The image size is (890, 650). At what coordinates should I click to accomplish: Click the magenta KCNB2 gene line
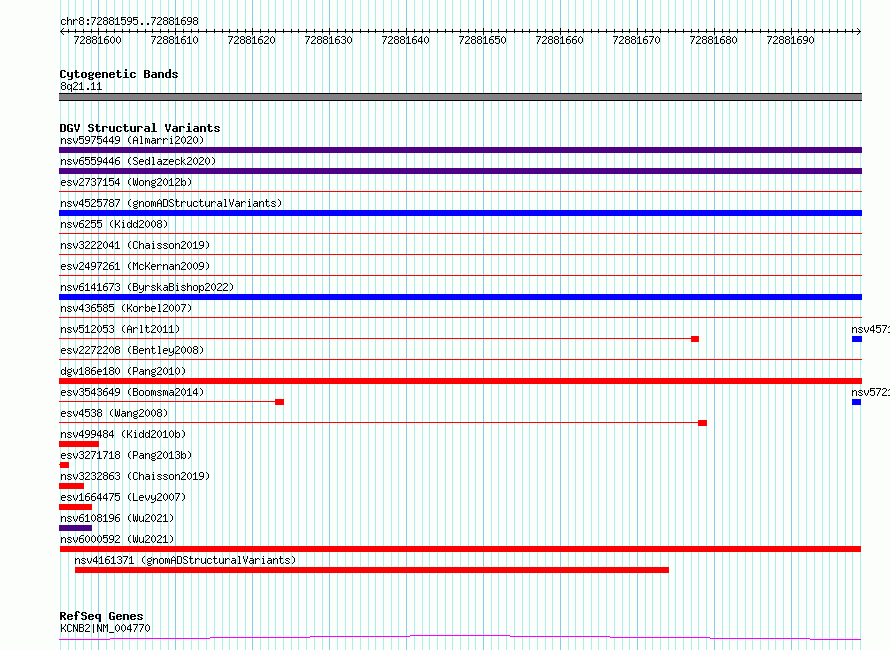(x=460, y=638)
